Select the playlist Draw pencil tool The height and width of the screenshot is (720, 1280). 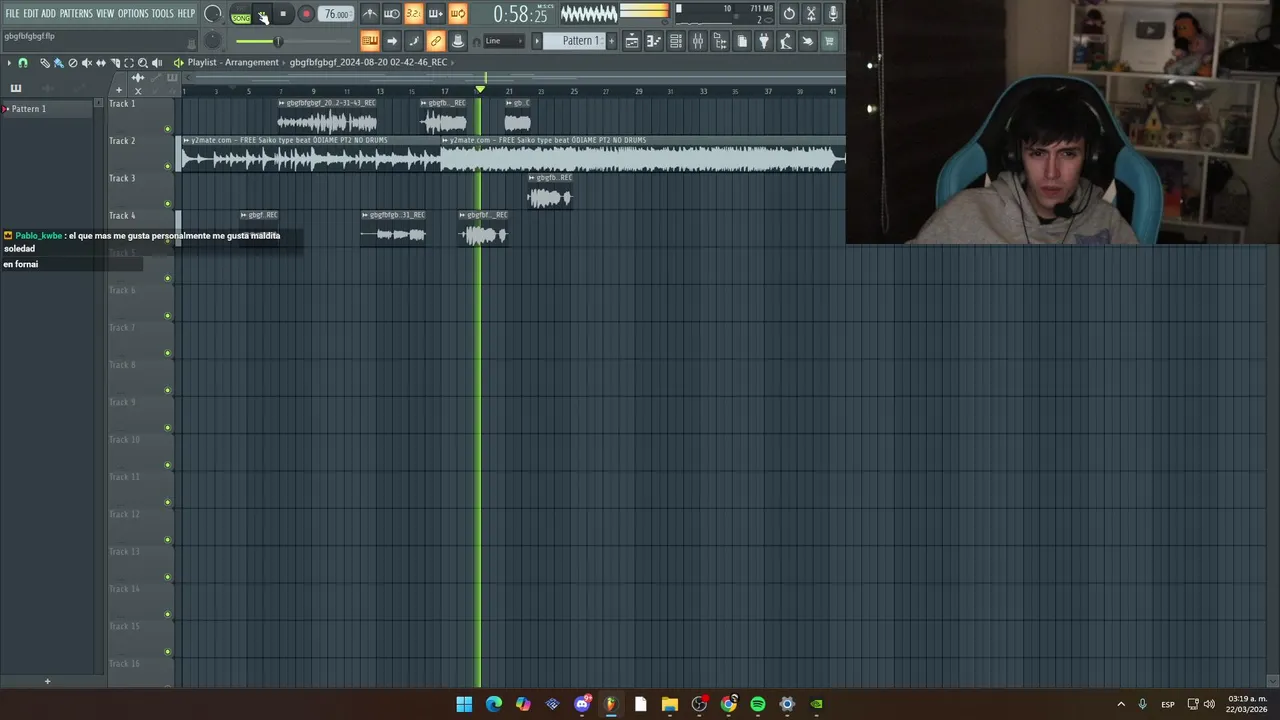point(45,63)
